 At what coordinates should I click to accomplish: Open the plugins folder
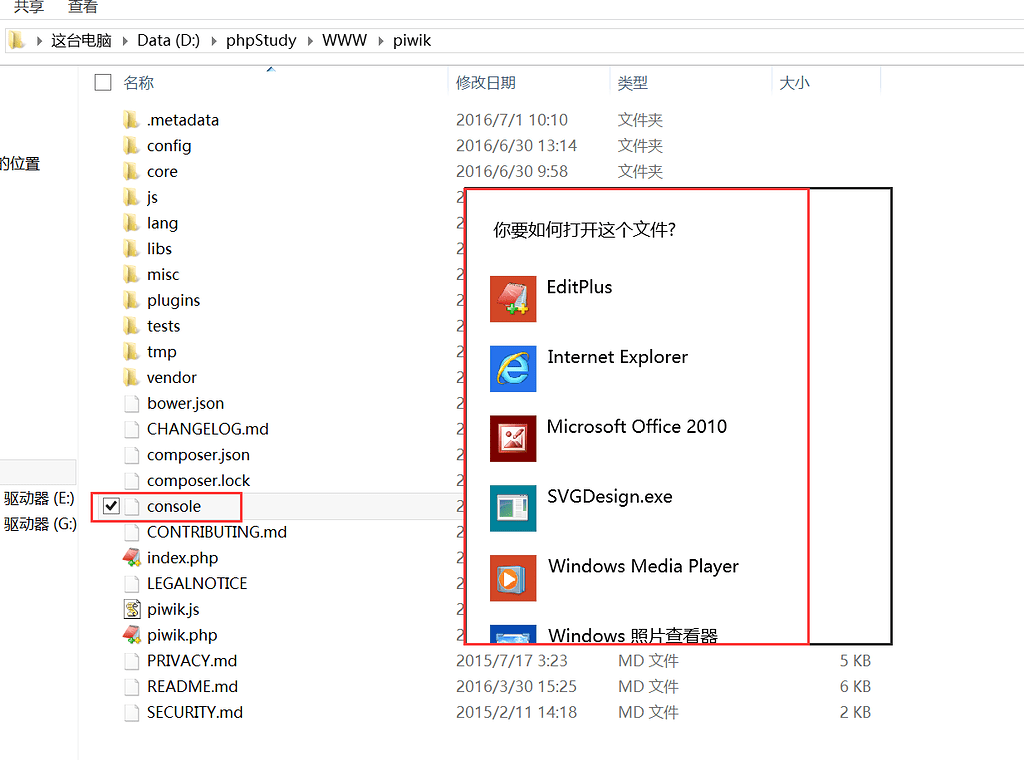(x=173, y=300)
